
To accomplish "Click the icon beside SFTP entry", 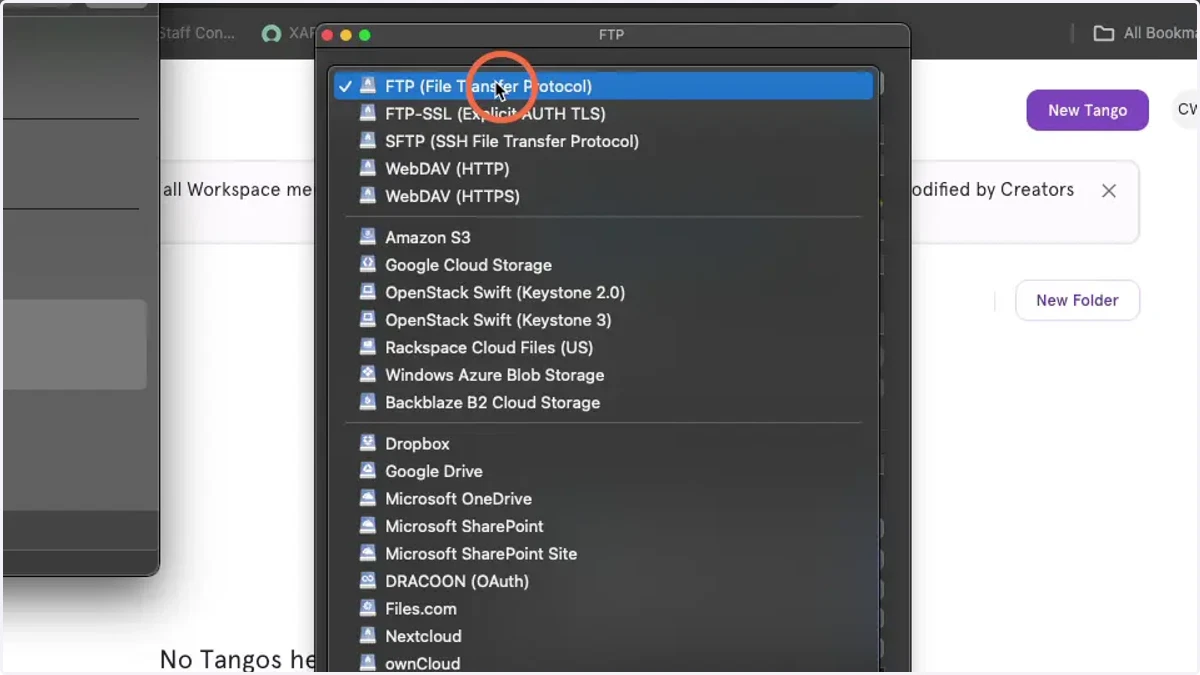I will coord(368,141).
